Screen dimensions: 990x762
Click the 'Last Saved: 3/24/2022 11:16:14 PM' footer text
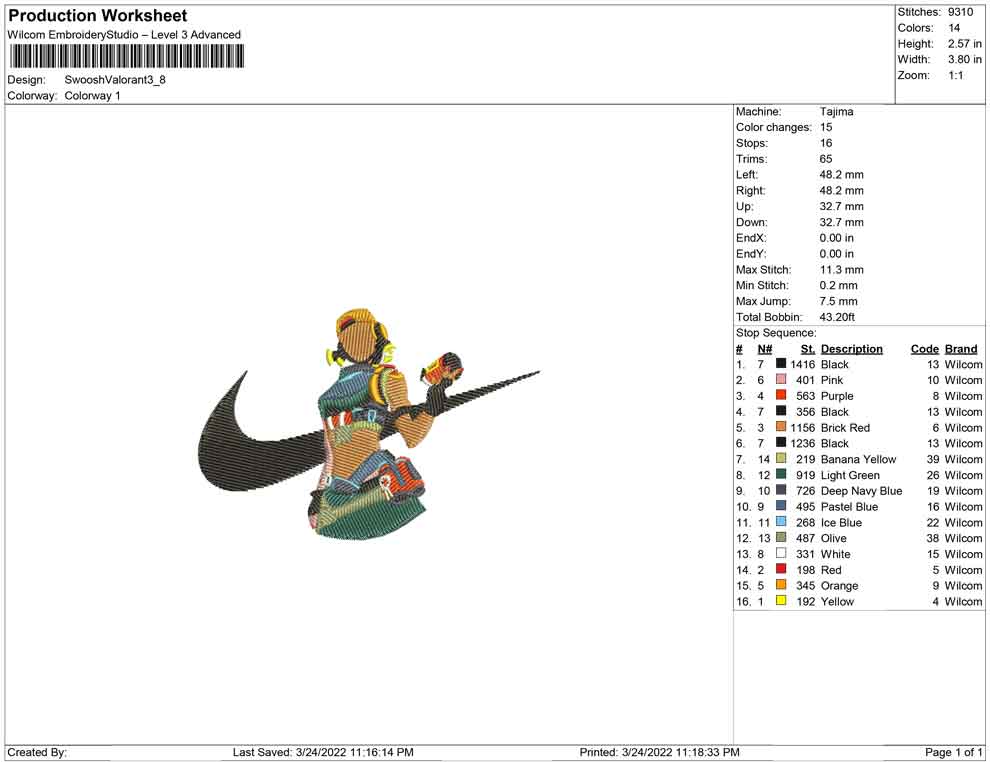pos(323,752)
